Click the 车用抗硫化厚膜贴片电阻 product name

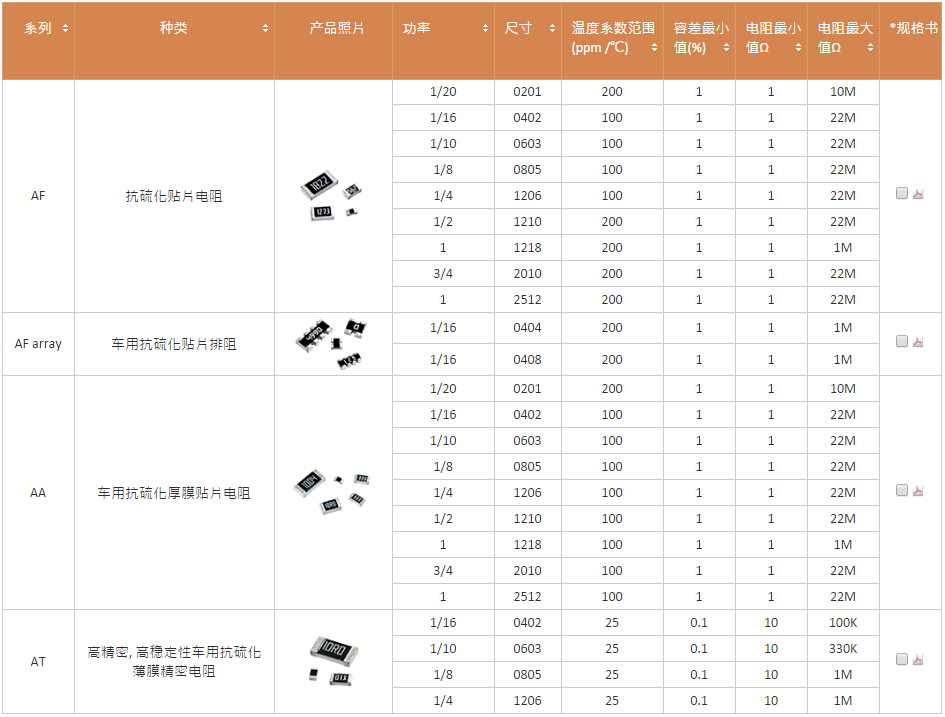(174, 493)
